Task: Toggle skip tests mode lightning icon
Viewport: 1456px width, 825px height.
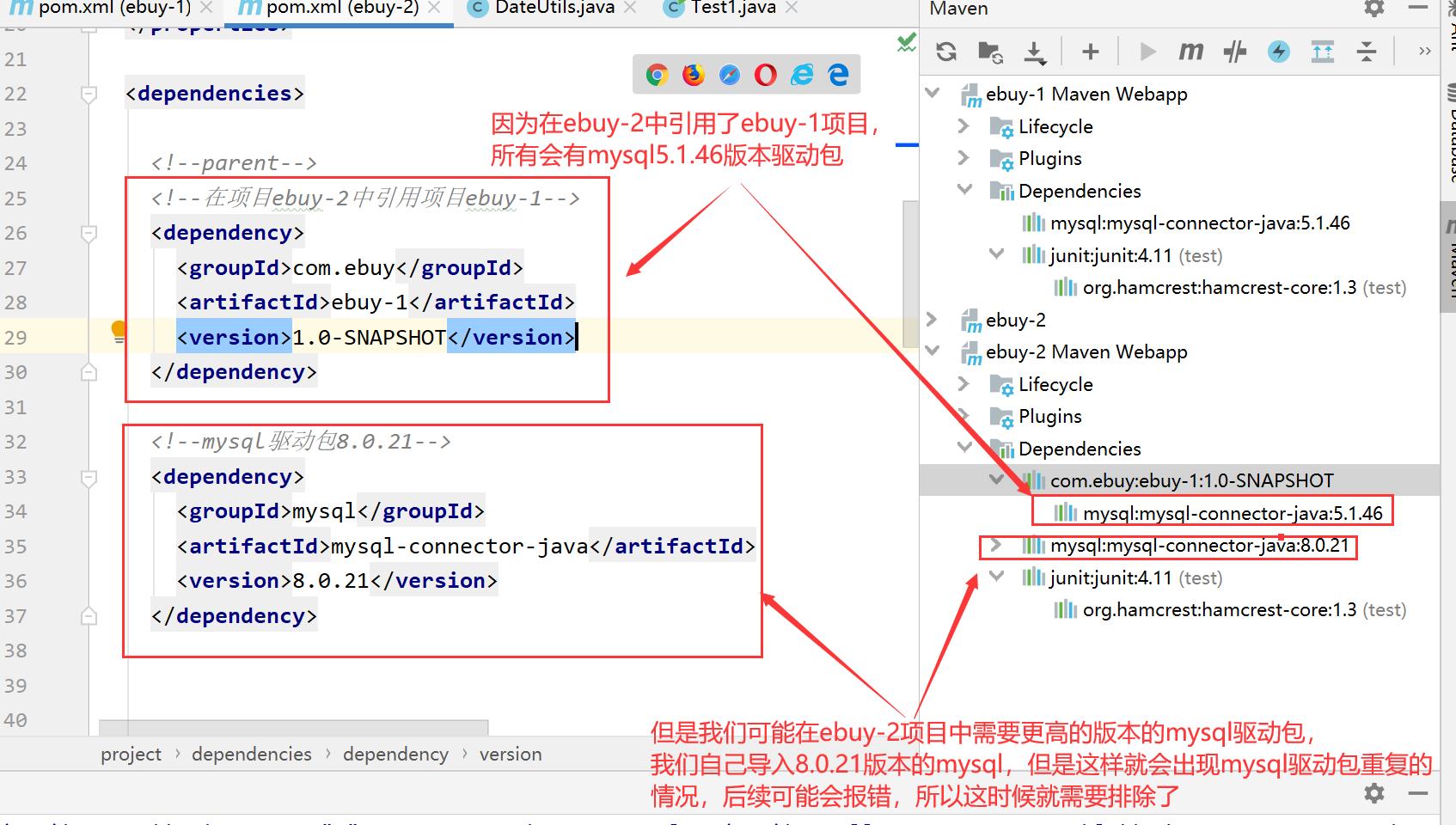Action: pyautogui.click(x=1279, y=52)
